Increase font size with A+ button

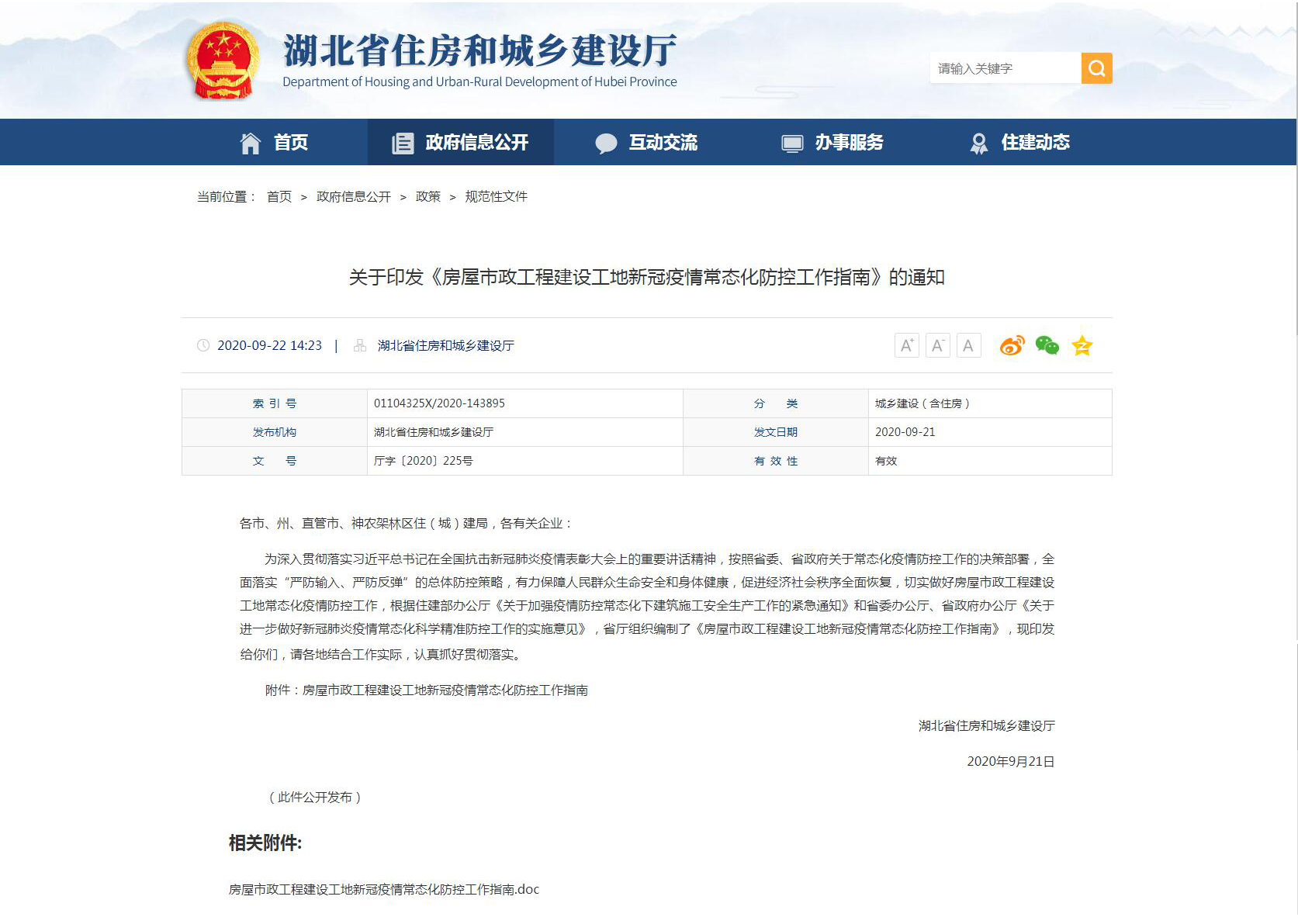pos(907,346)
